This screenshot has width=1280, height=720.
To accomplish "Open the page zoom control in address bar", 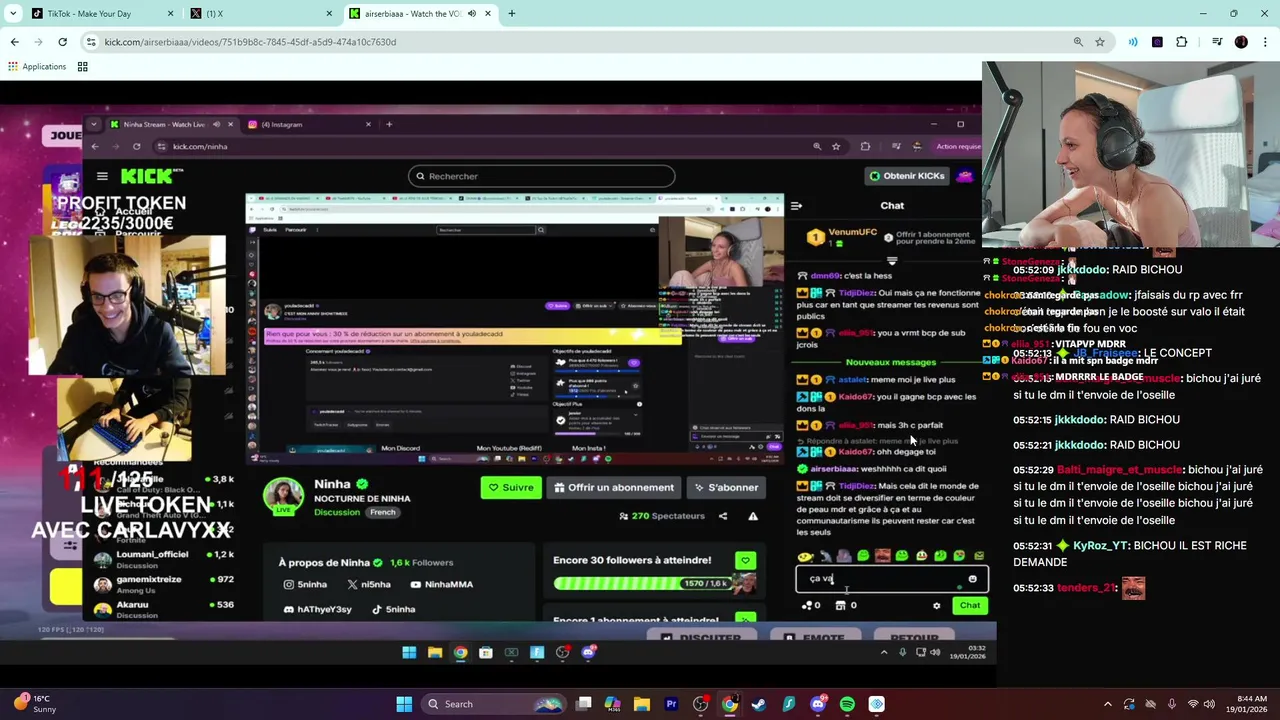I will 1078,42.
